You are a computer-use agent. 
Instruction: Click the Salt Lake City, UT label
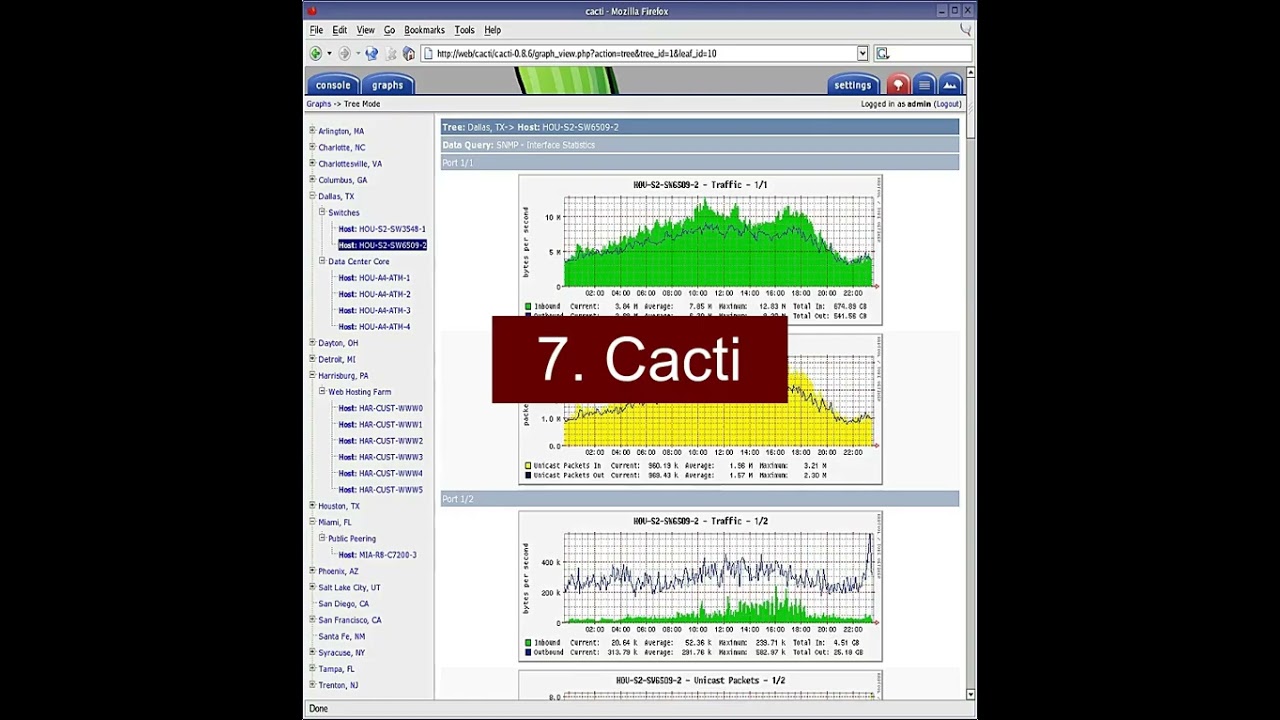pyautogui.click(x=349, y=587)
